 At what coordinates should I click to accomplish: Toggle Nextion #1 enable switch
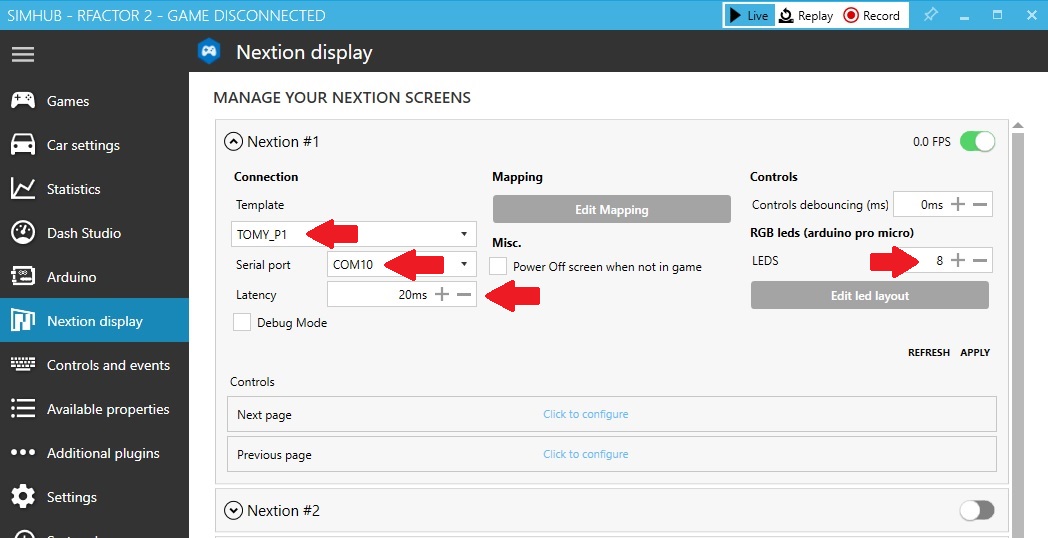pyautogui.click(x=977, y=142)
